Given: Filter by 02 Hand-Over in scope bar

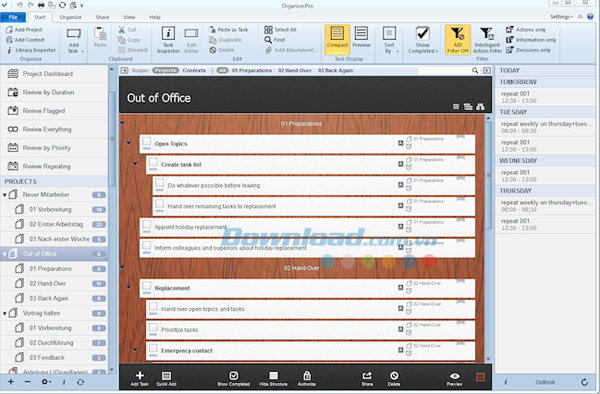Looking at the screenshot, I should 295,70.
